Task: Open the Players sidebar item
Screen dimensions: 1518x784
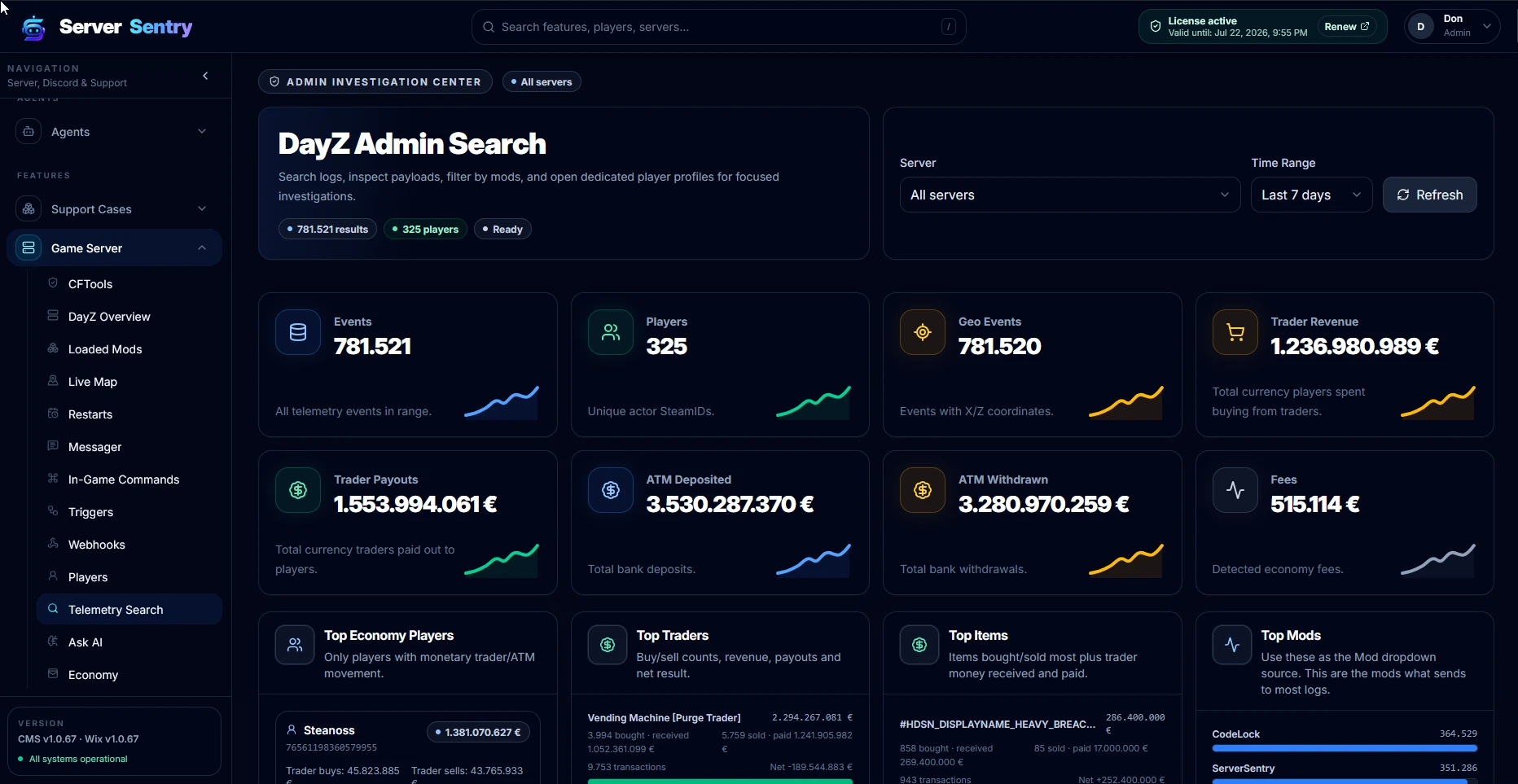Action: (88, 577)
